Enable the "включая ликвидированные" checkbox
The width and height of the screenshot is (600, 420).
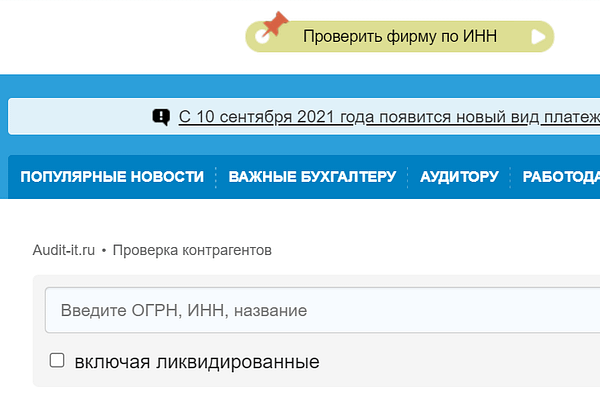(57, 360)
